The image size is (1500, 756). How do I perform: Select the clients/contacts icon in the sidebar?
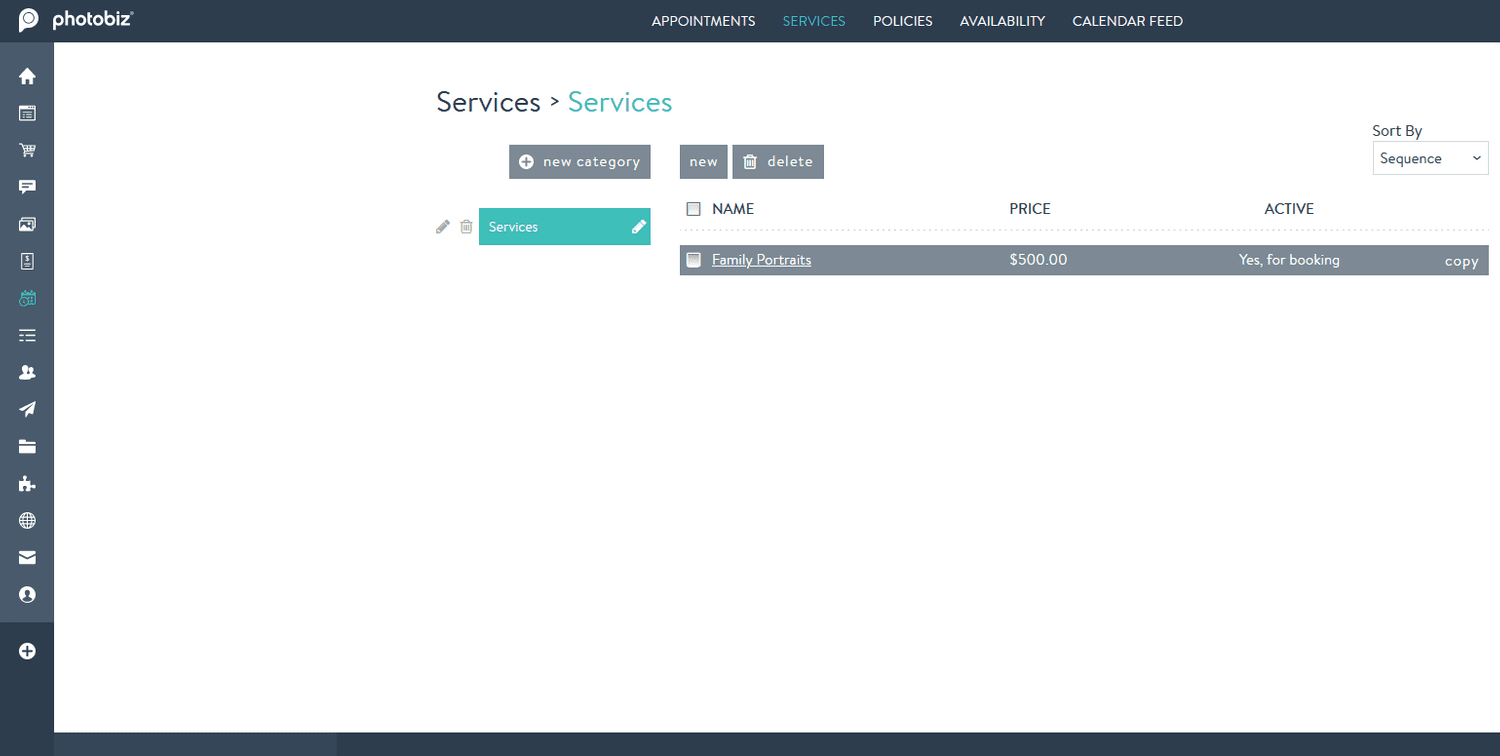[27, 372]
